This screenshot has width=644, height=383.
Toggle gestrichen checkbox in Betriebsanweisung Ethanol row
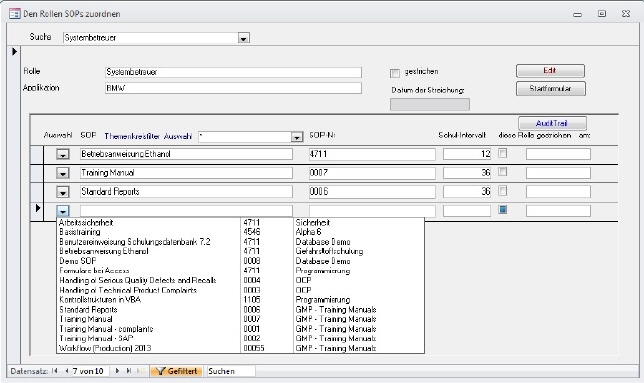pyautogui.click(x=502, y=153)
